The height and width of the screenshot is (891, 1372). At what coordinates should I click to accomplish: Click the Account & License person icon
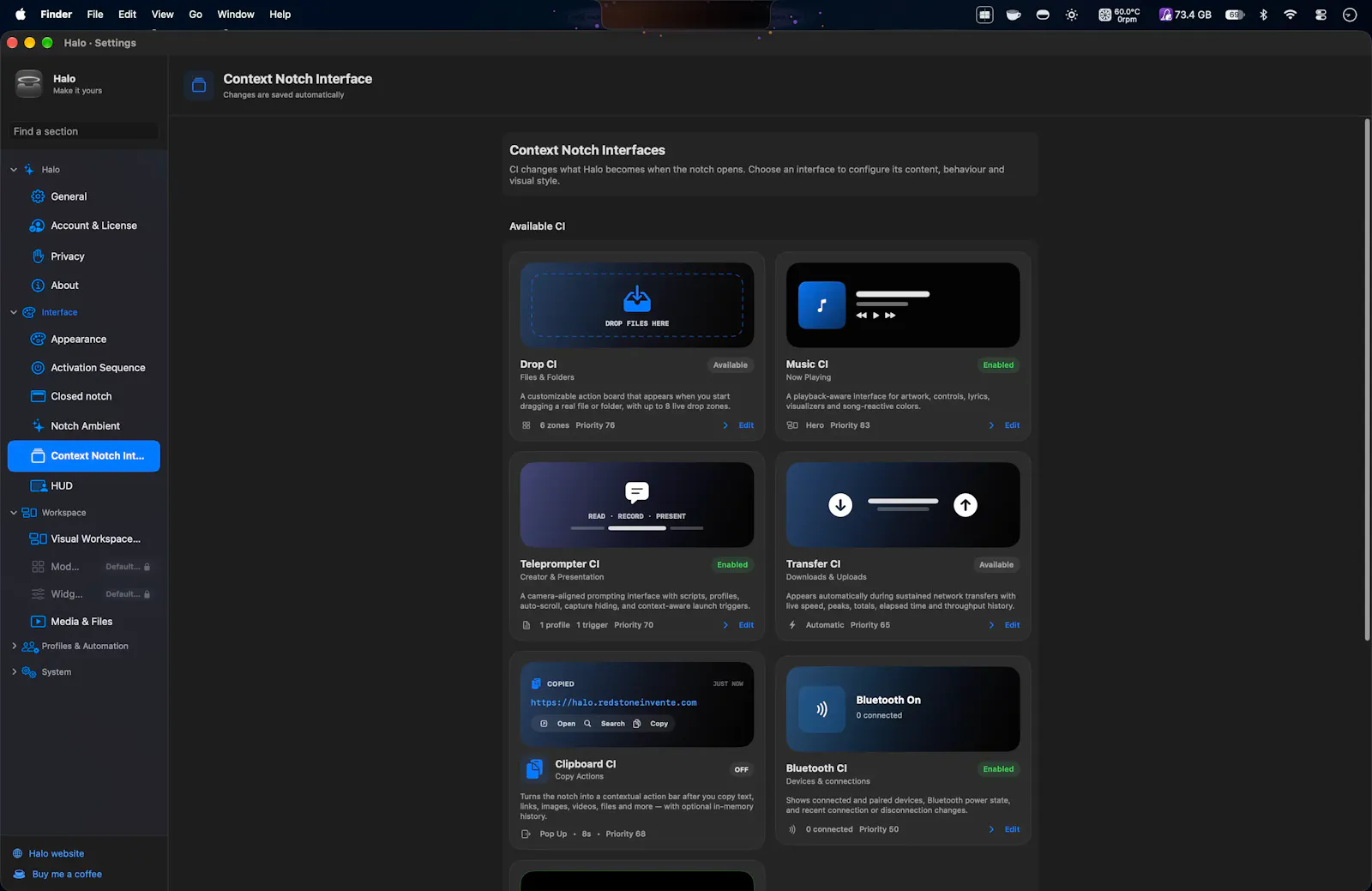[x=38, y=226]
